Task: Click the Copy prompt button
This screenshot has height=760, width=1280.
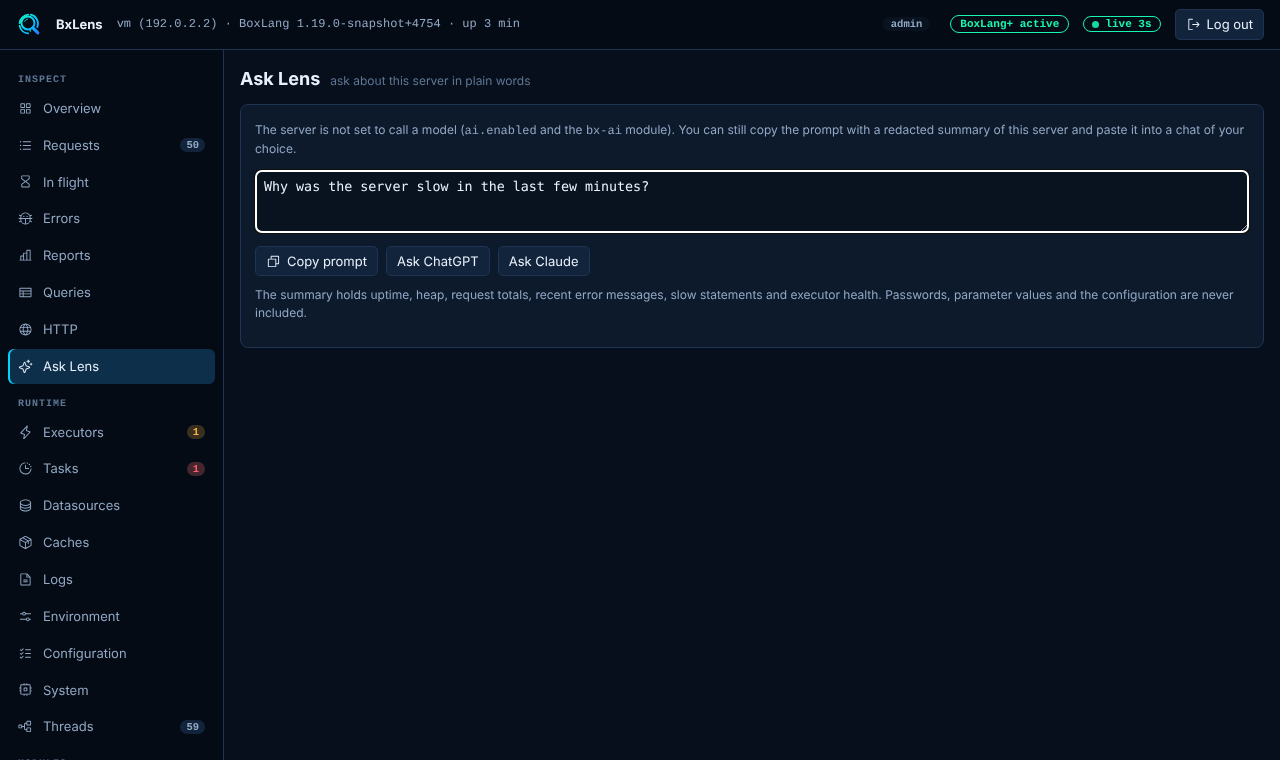Action: (316, 261)
